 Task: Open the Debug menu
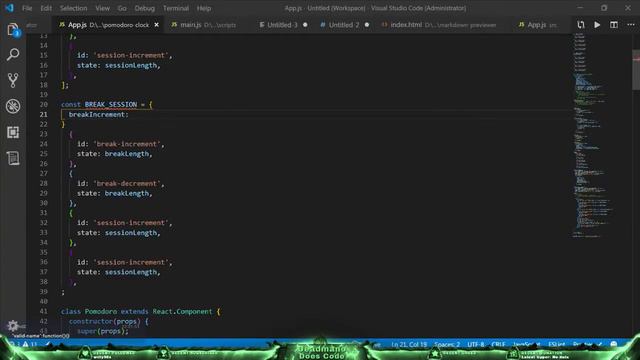[x=144, y=8]
